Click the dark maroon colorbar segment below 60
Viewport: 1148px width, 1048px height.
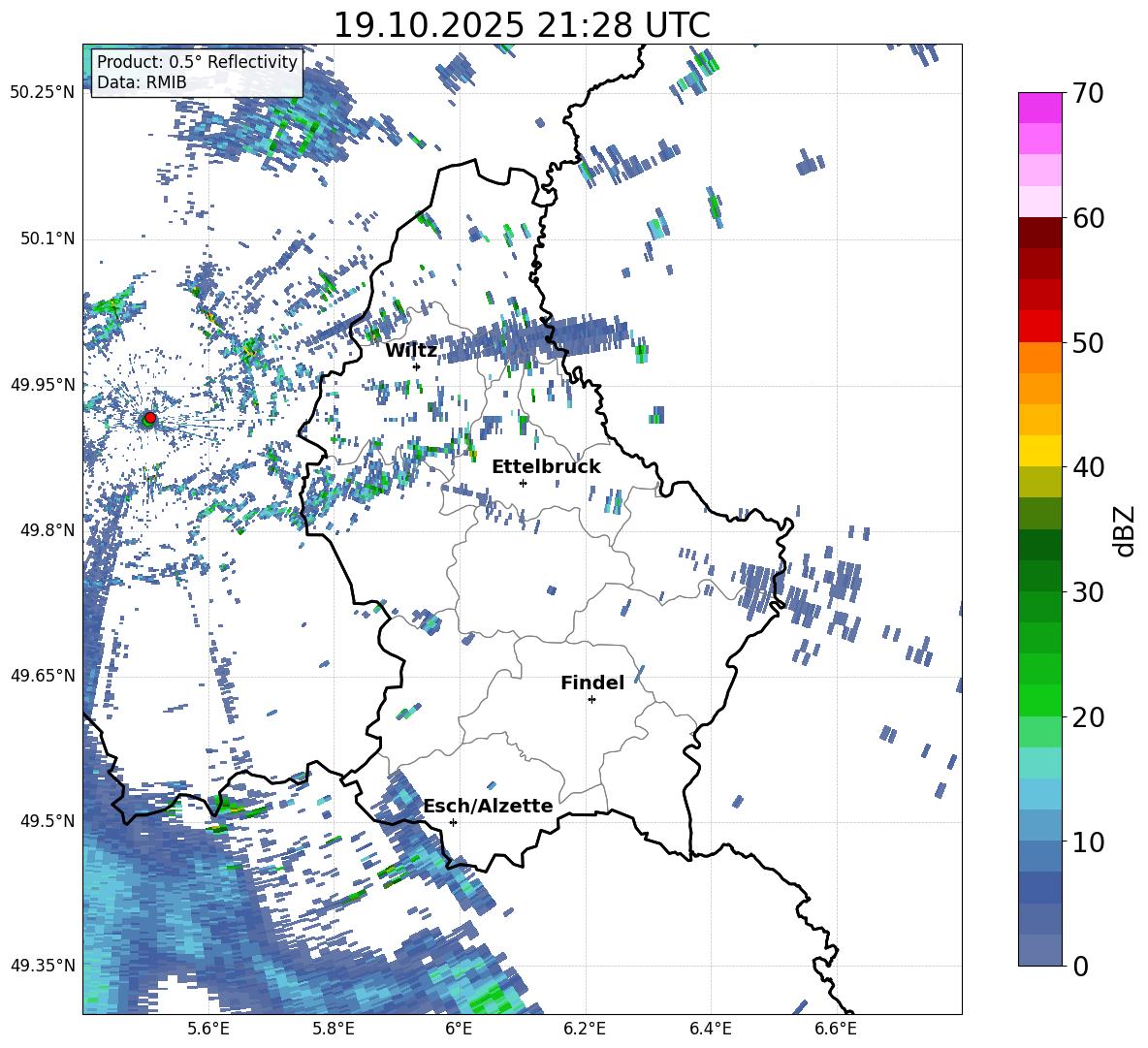(1039, 233)
